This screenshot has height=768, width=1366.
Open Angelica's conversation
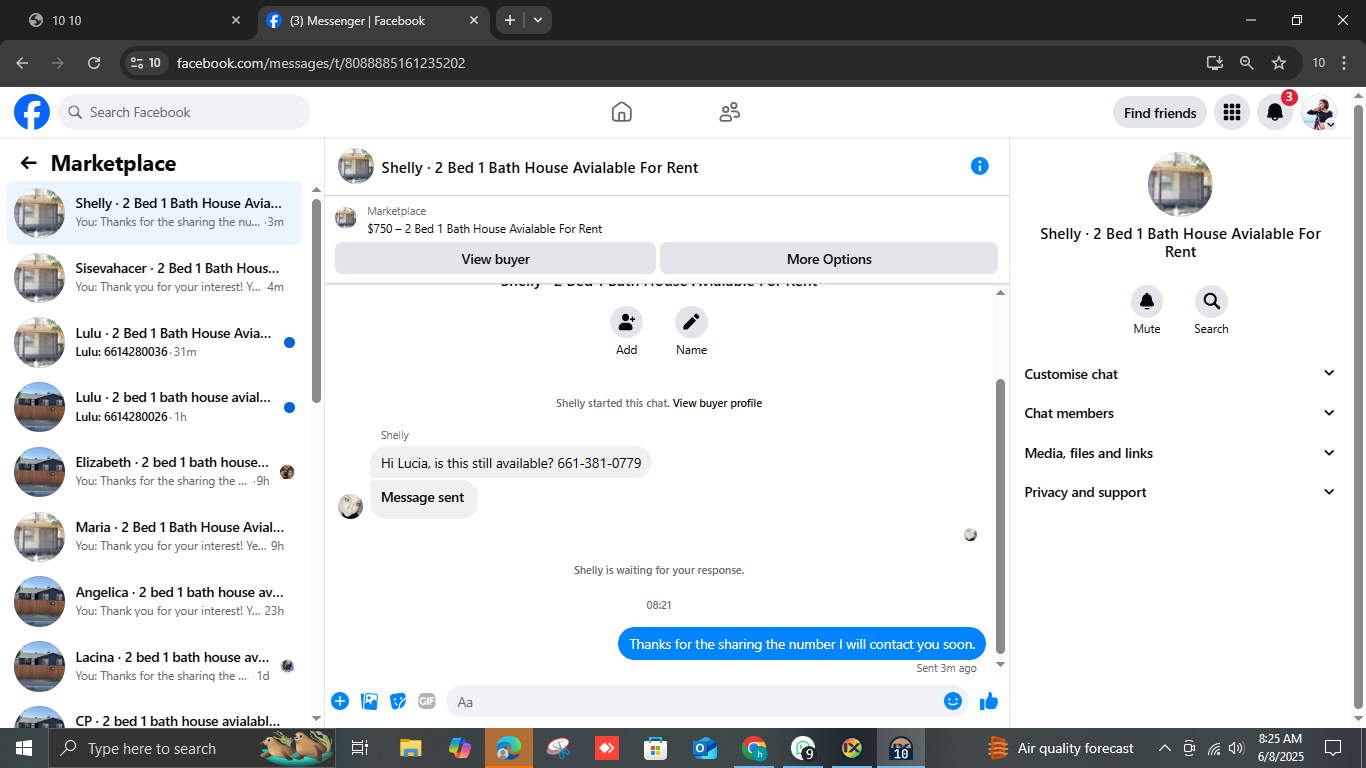click(154, 602)
